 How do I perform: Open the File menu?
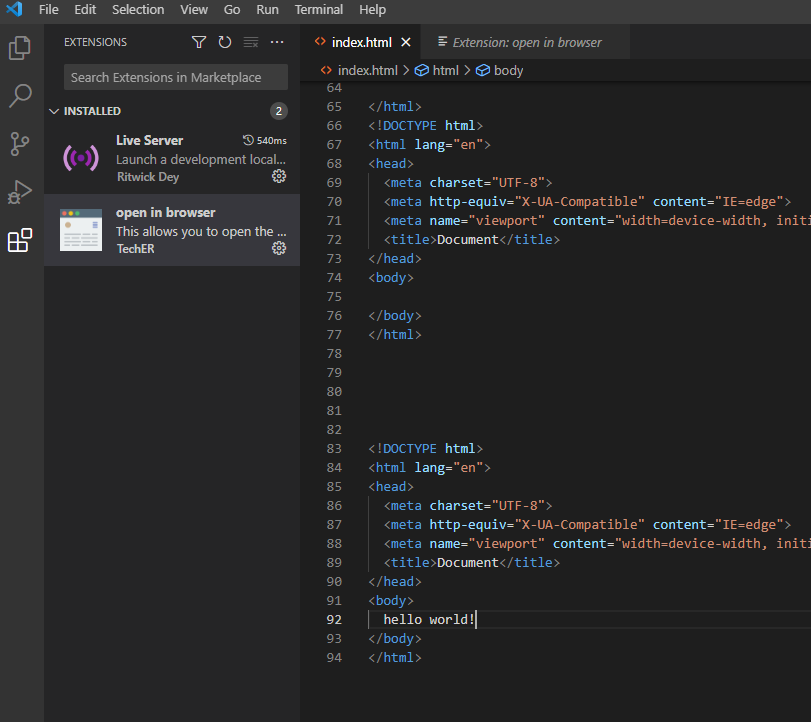pos(49,9)
